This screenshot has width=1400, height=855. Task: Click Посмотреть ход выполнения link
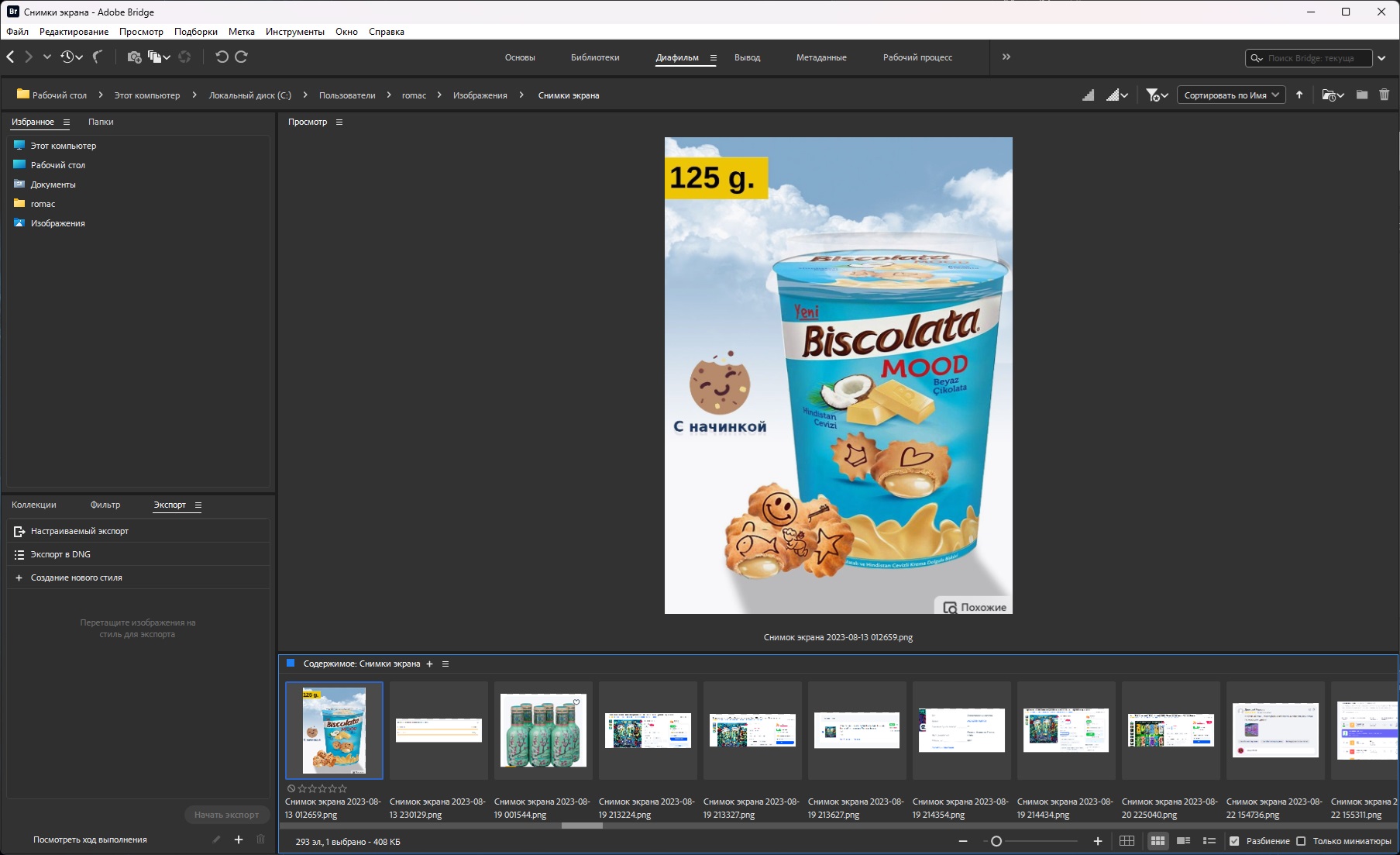click(90, 839)
